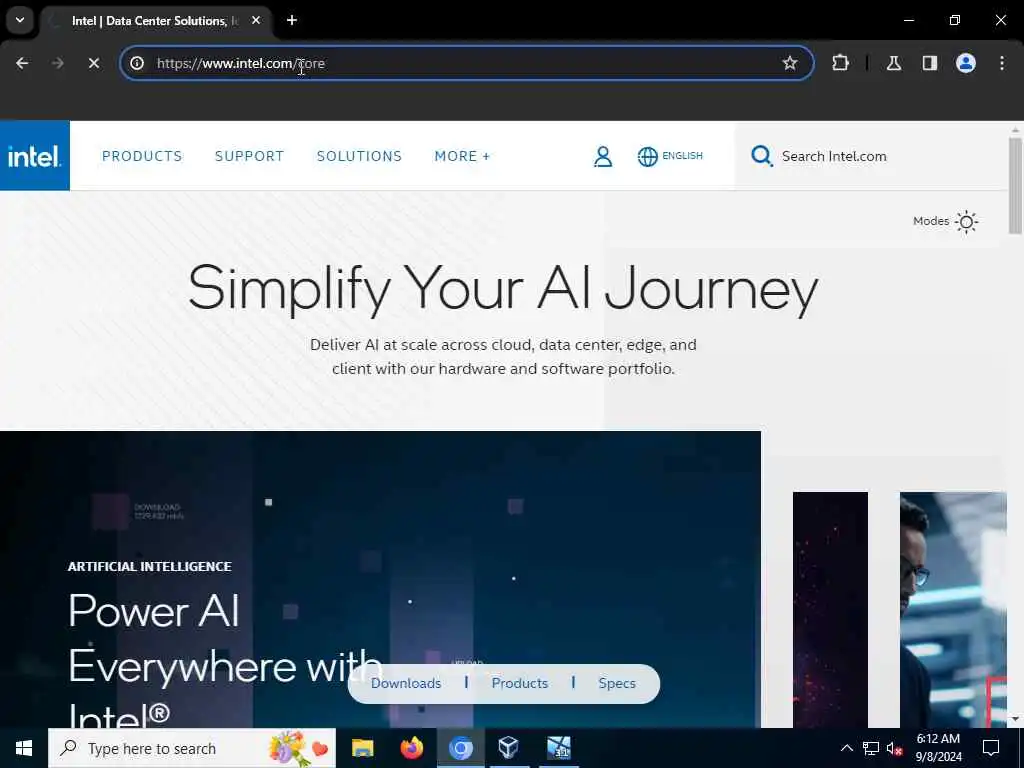Toggle the Modes light/dark sun icon

pos(966,221)
